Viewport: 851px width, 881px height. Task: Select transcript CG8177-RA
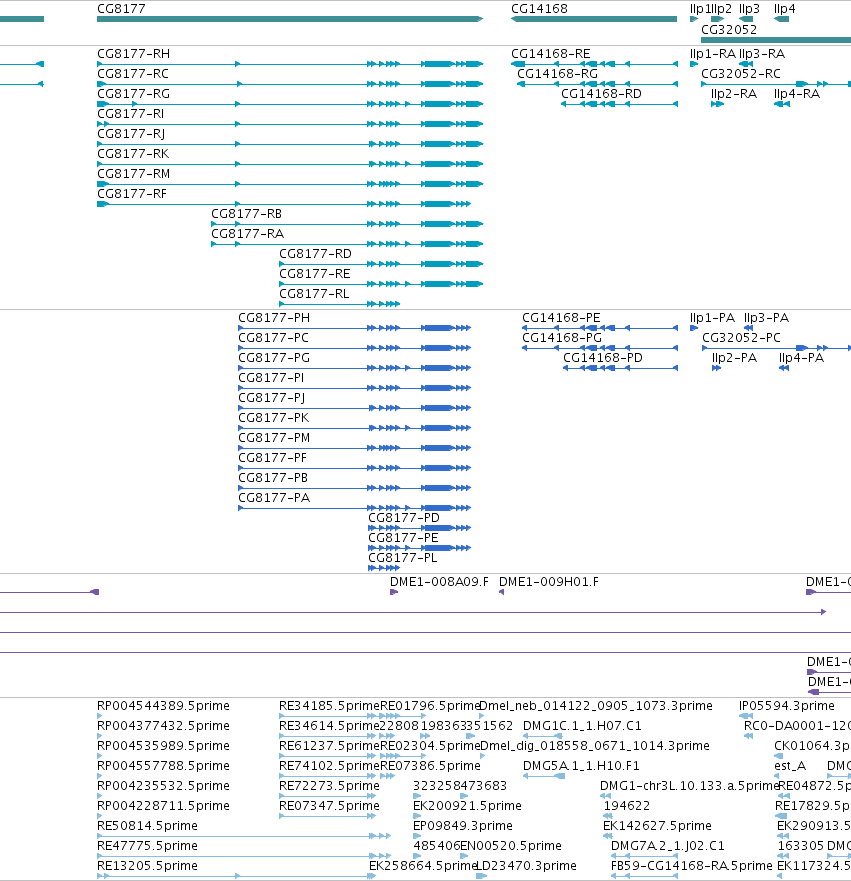click(248, 234)
